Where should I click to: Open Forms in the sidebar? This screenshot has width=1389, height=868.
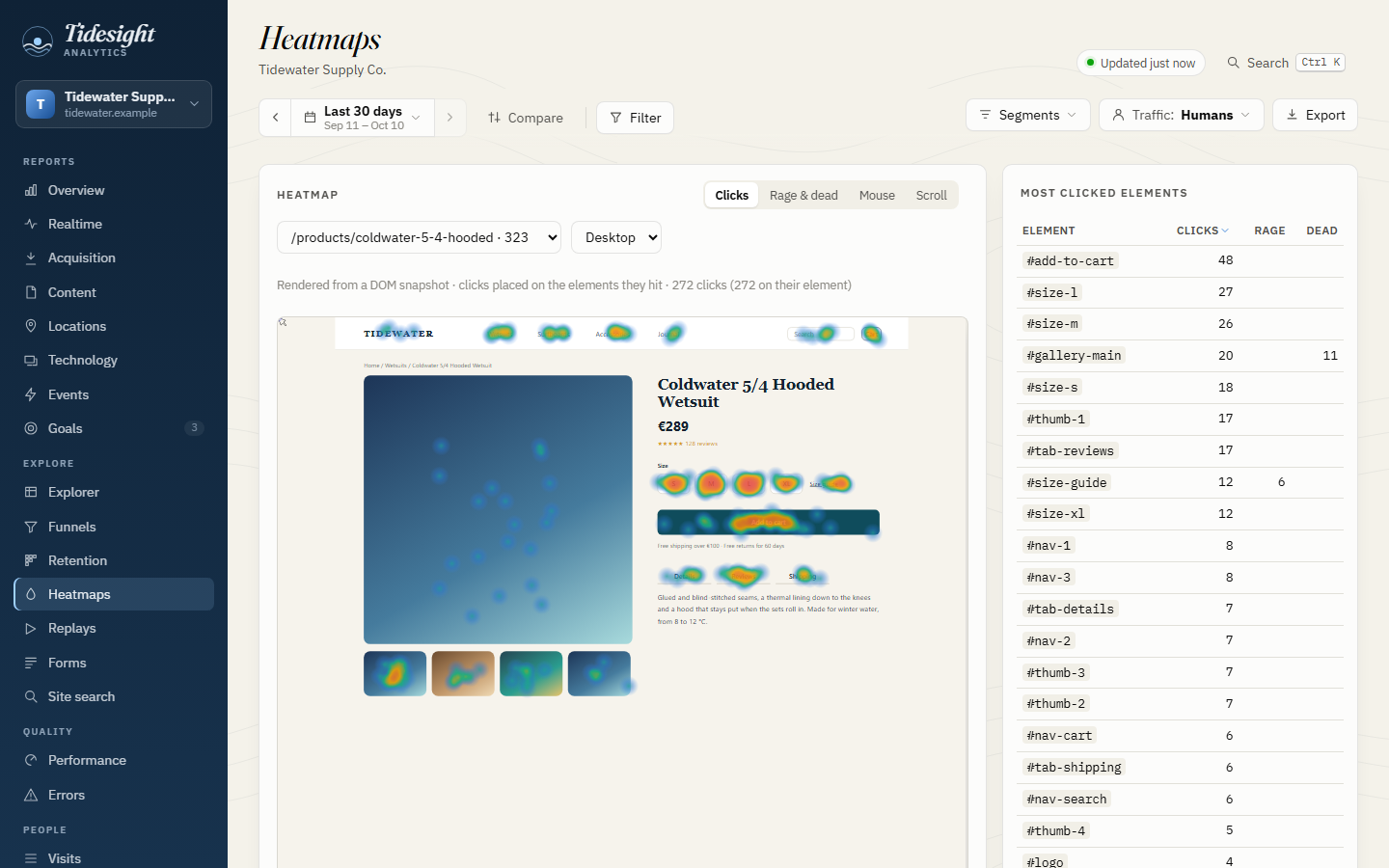[x=114, y=663]
